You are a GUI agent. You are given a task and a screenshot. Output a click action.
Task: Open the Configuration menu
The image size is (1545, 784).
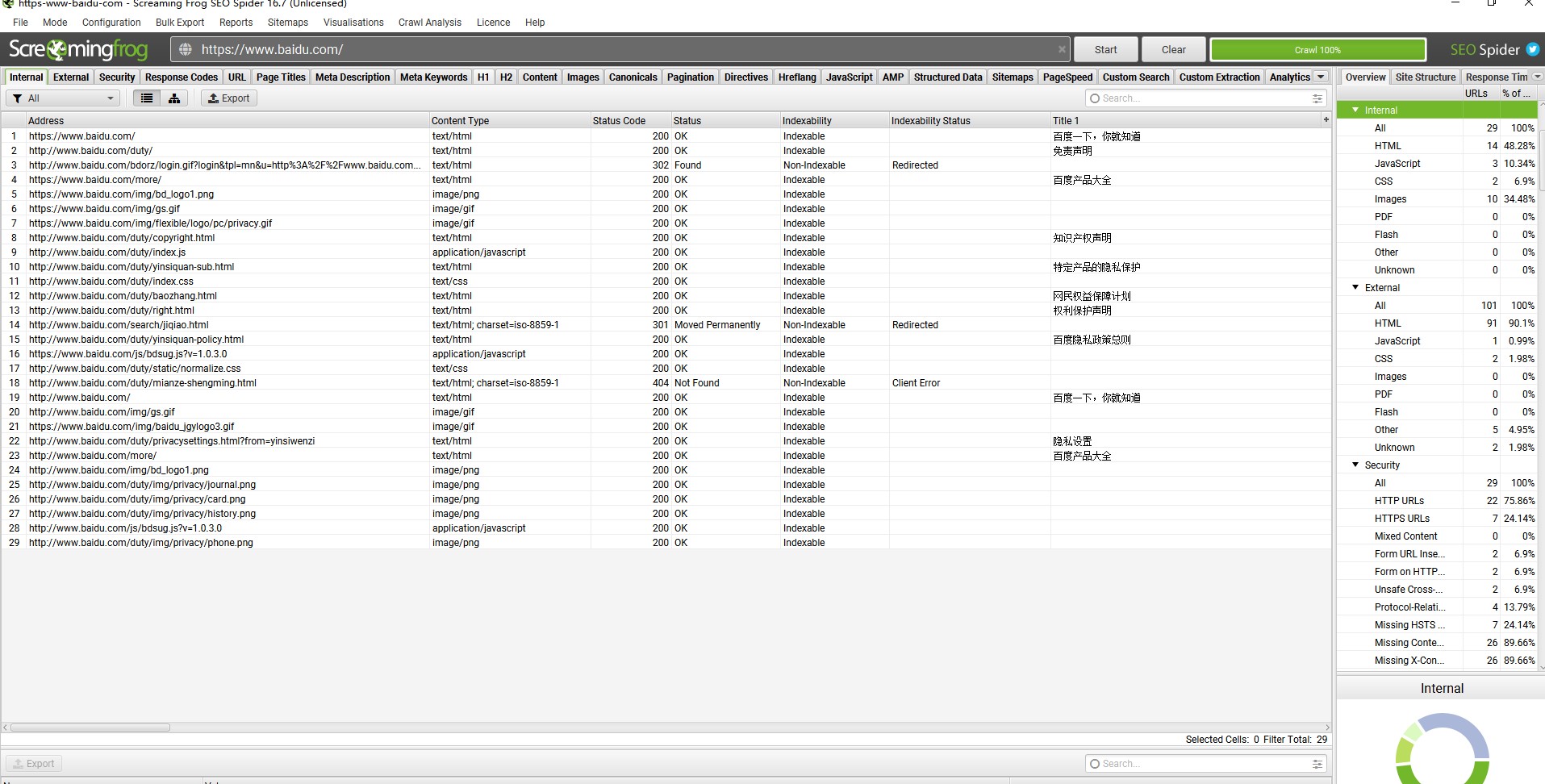click(x=111, y=23)
